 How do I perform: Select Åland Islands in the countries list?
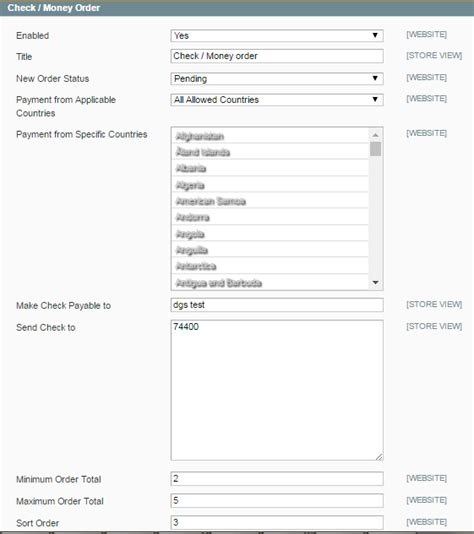click(270, 152)
